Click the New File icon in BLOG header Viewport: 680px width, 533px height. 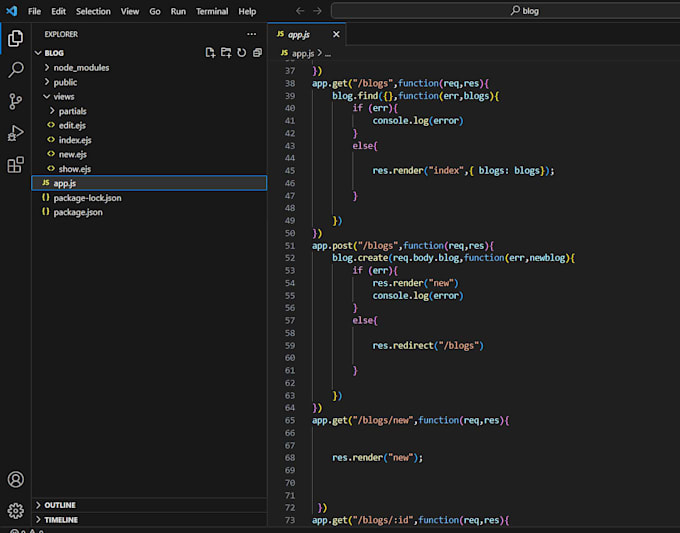(x=210, y=53)
